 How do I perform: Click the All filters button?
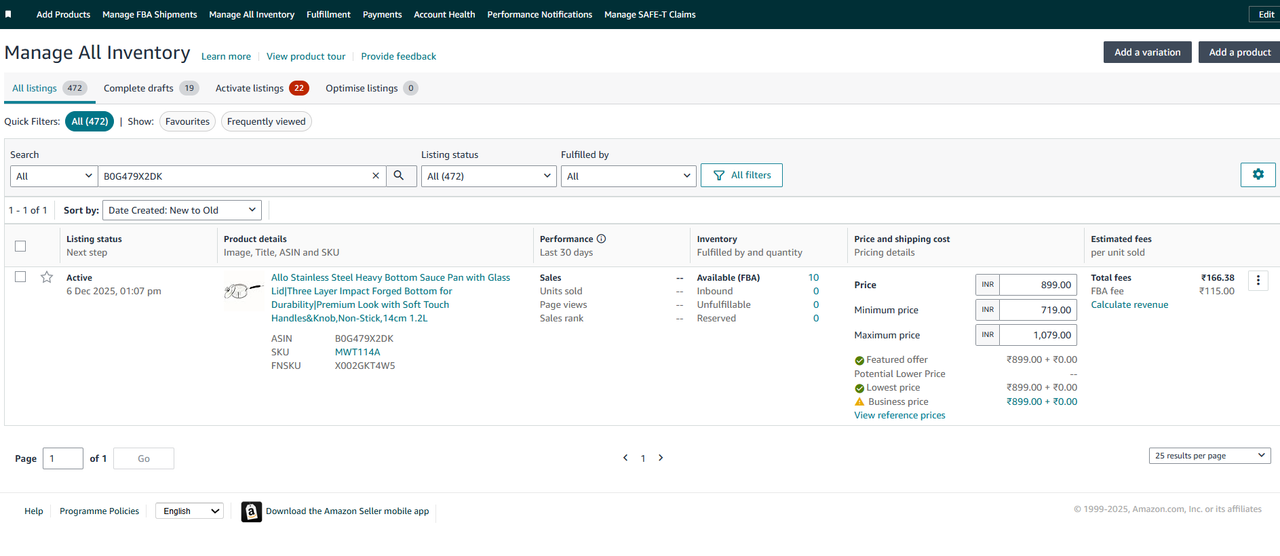point(742,175)
